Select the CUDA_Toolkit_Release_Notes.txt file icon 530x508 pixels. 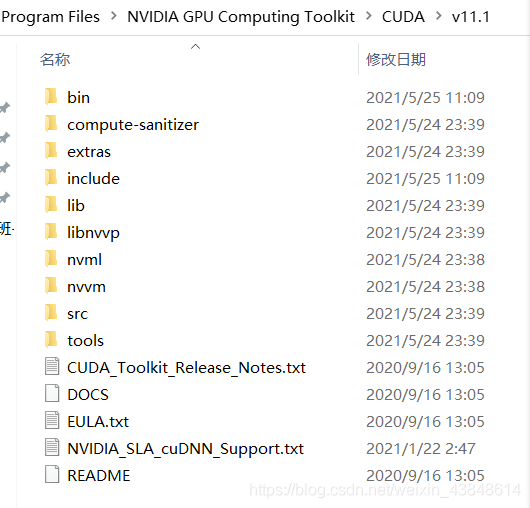(52, 367)
